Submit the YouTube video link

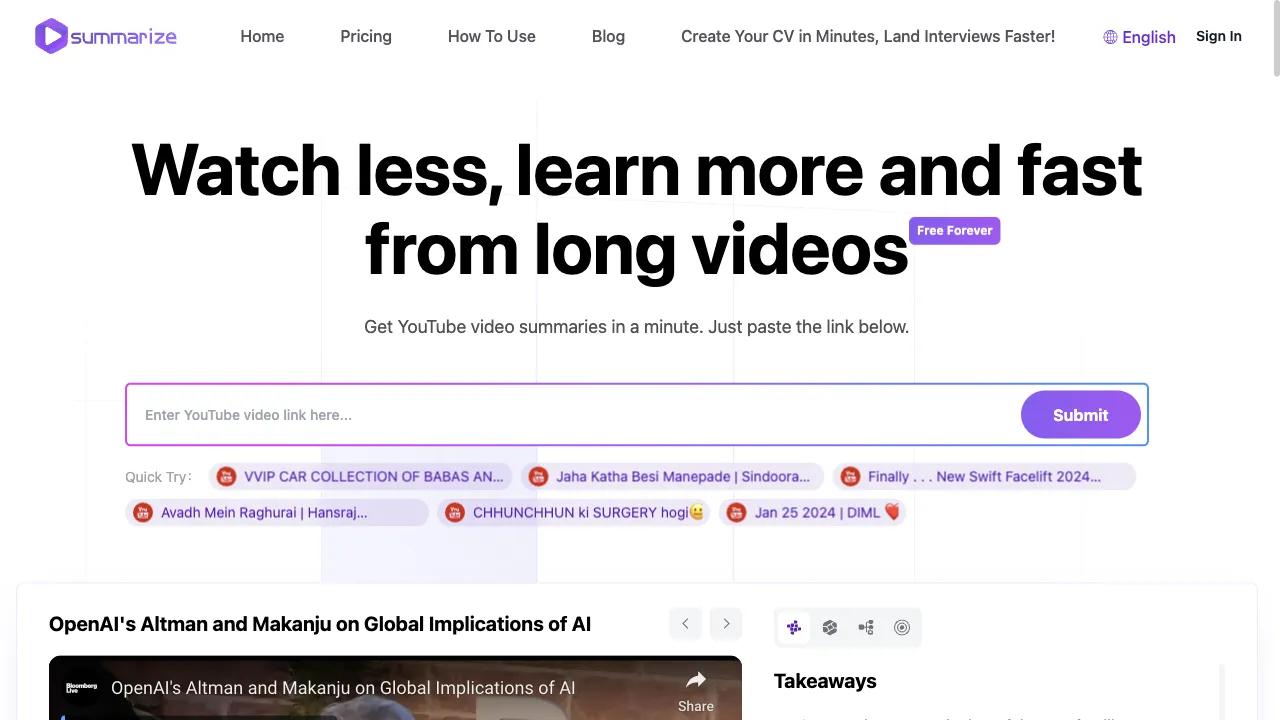pos(1081,415)
